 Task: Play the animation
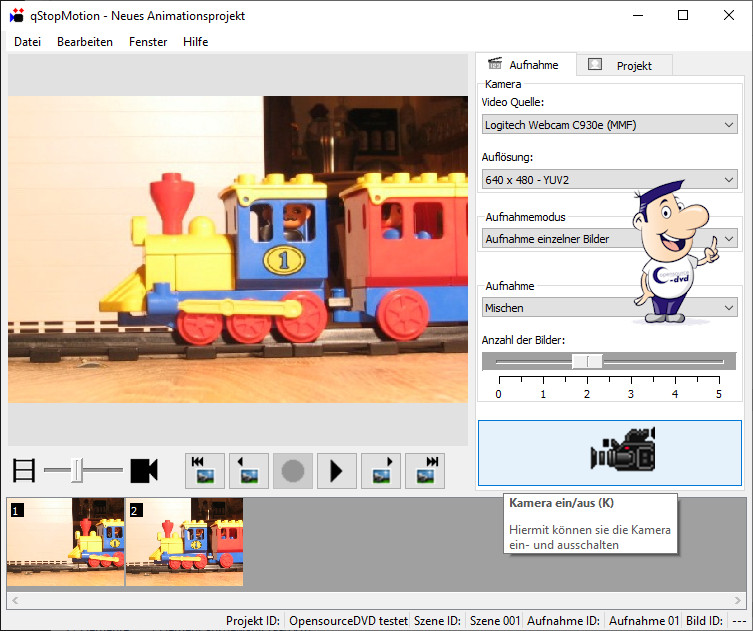pos(337,470)
